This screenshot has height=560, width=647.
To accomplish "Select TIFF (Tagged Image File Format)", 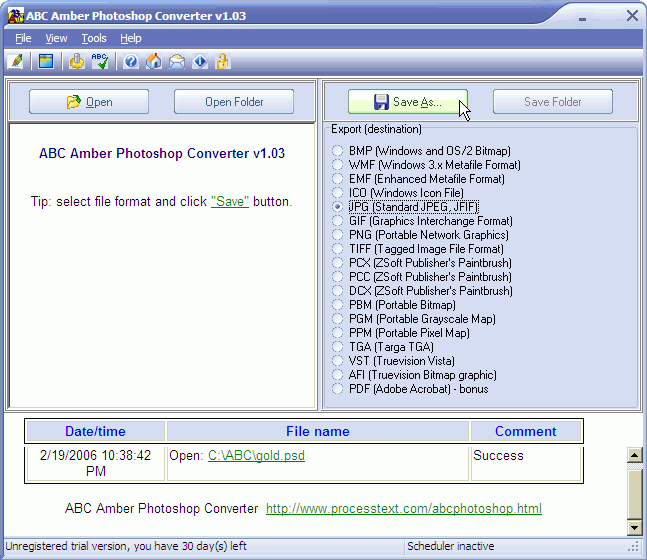I will tap(418, 249).
